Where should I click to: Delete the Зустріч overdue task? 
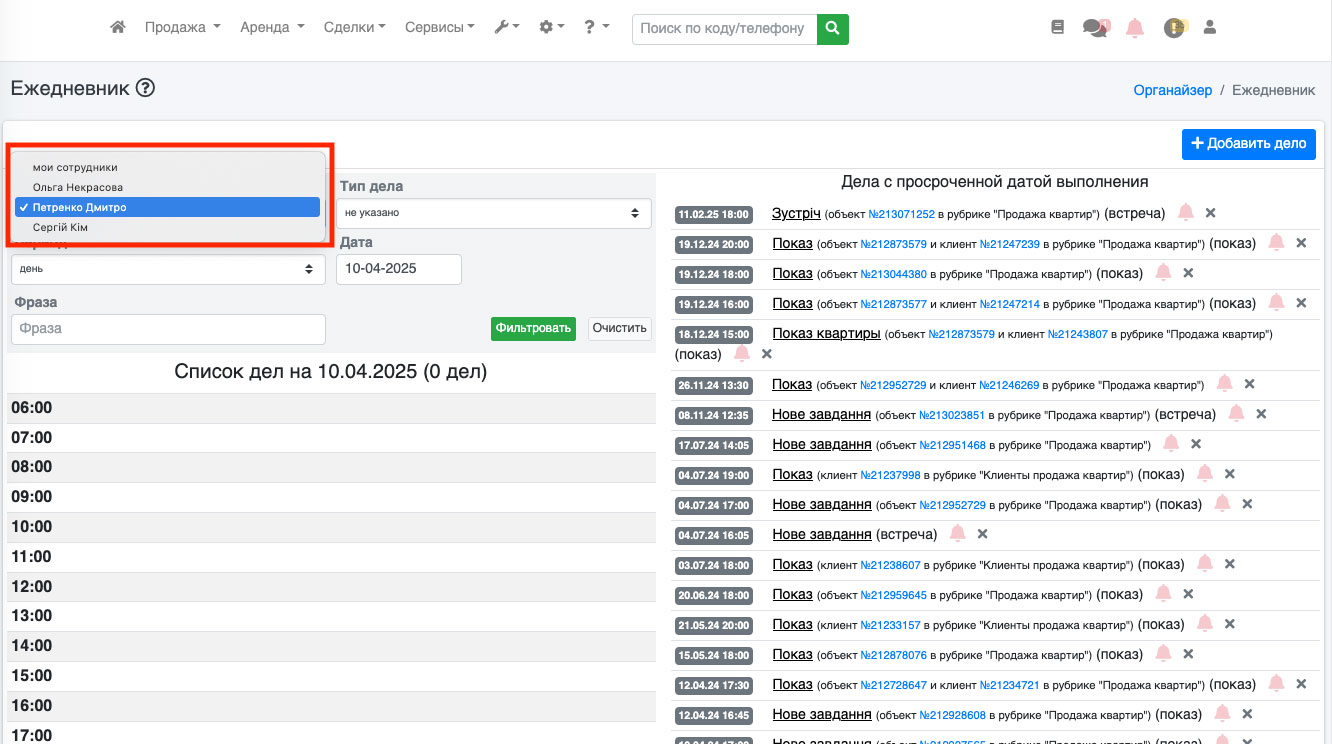[x=1210, y=213]
